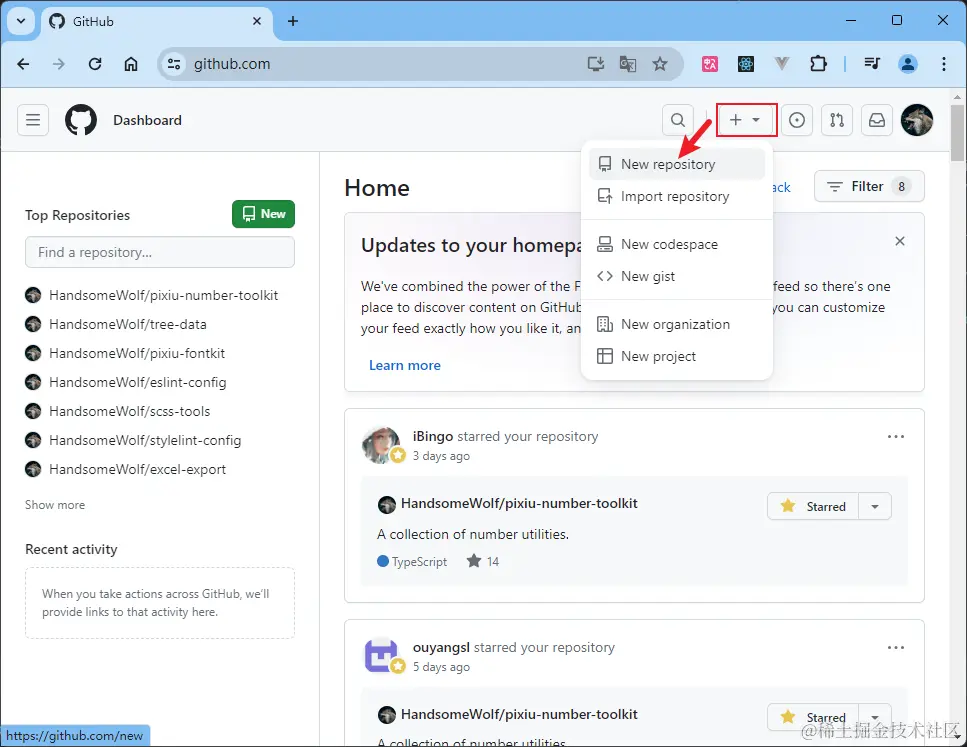Open HandsomeWolf/eslint-config repository
Viewport: 967px width, 747px height.
pos(138,382)
